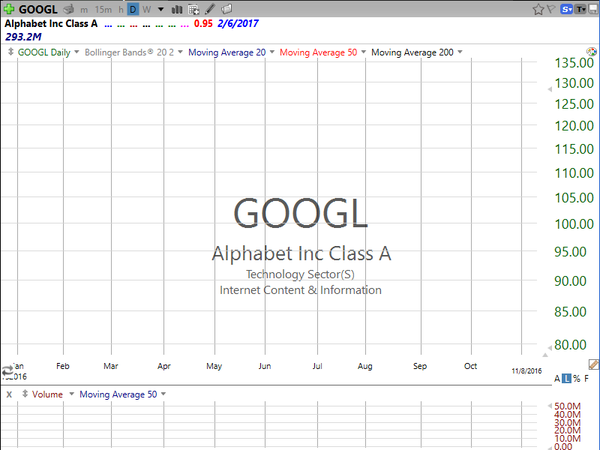Click the Alphabet Inc Class A name
The width and height of the screenshot is (600, 450).
(x=51, y=24)
